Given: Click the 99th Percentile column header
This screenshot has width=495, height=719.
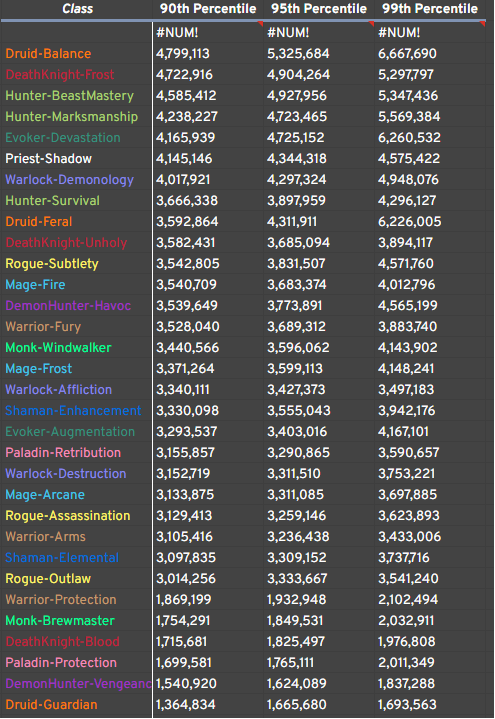Looking at the screenshot, I should pyautogui.click(x=430, y=9).
